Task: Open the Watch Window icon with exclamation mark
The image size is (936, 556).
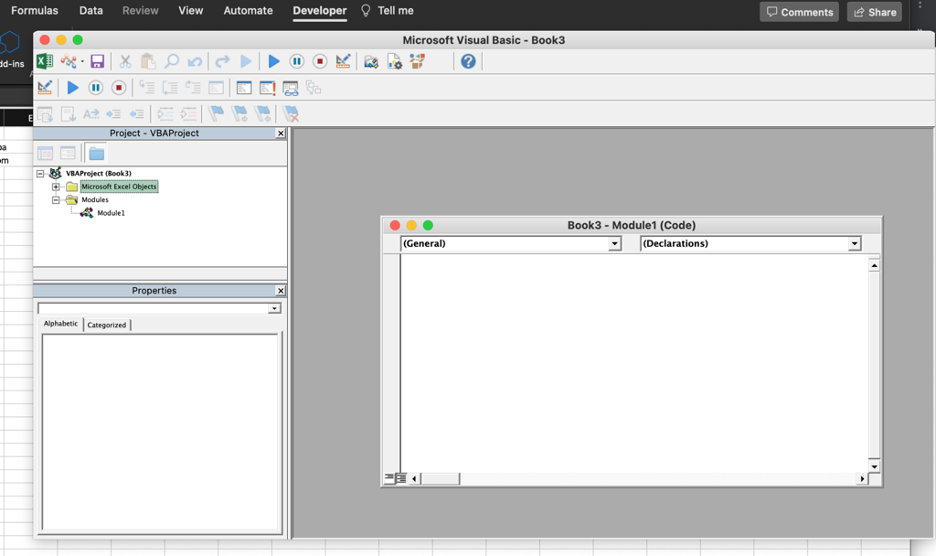Action: [x=267, y=88]
